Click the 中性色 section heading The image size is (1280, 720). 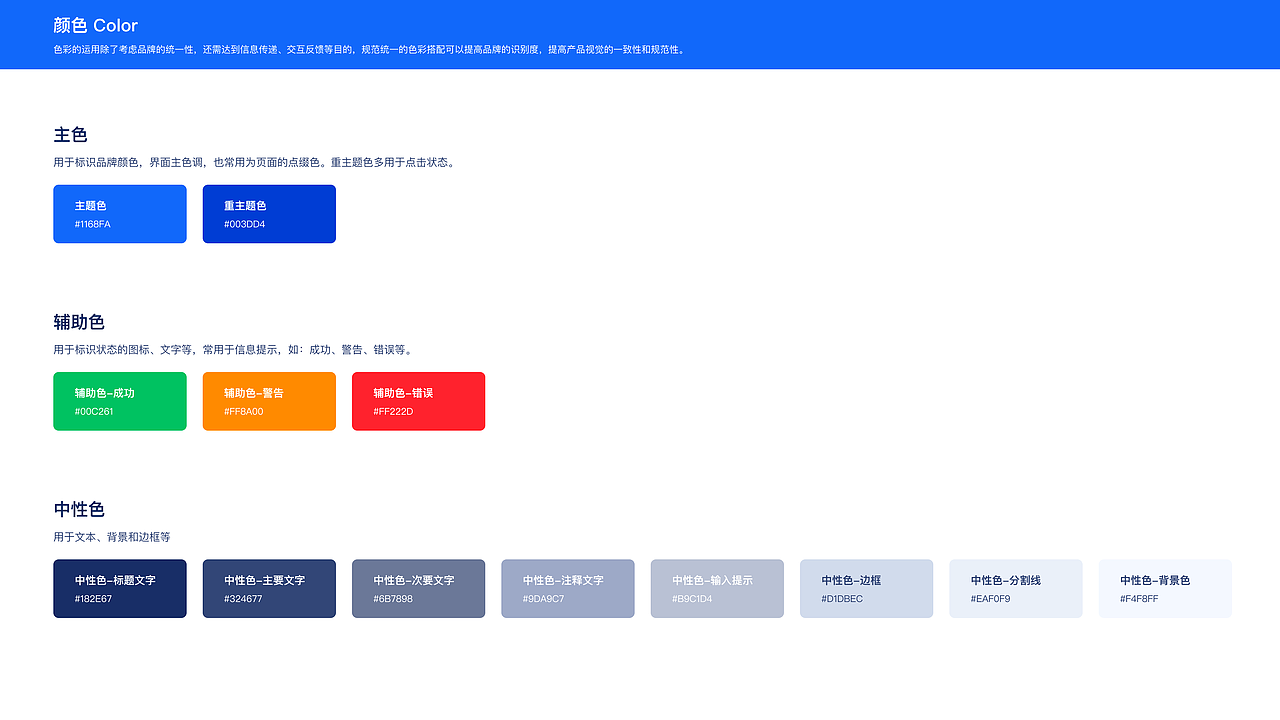pos(79,509)
